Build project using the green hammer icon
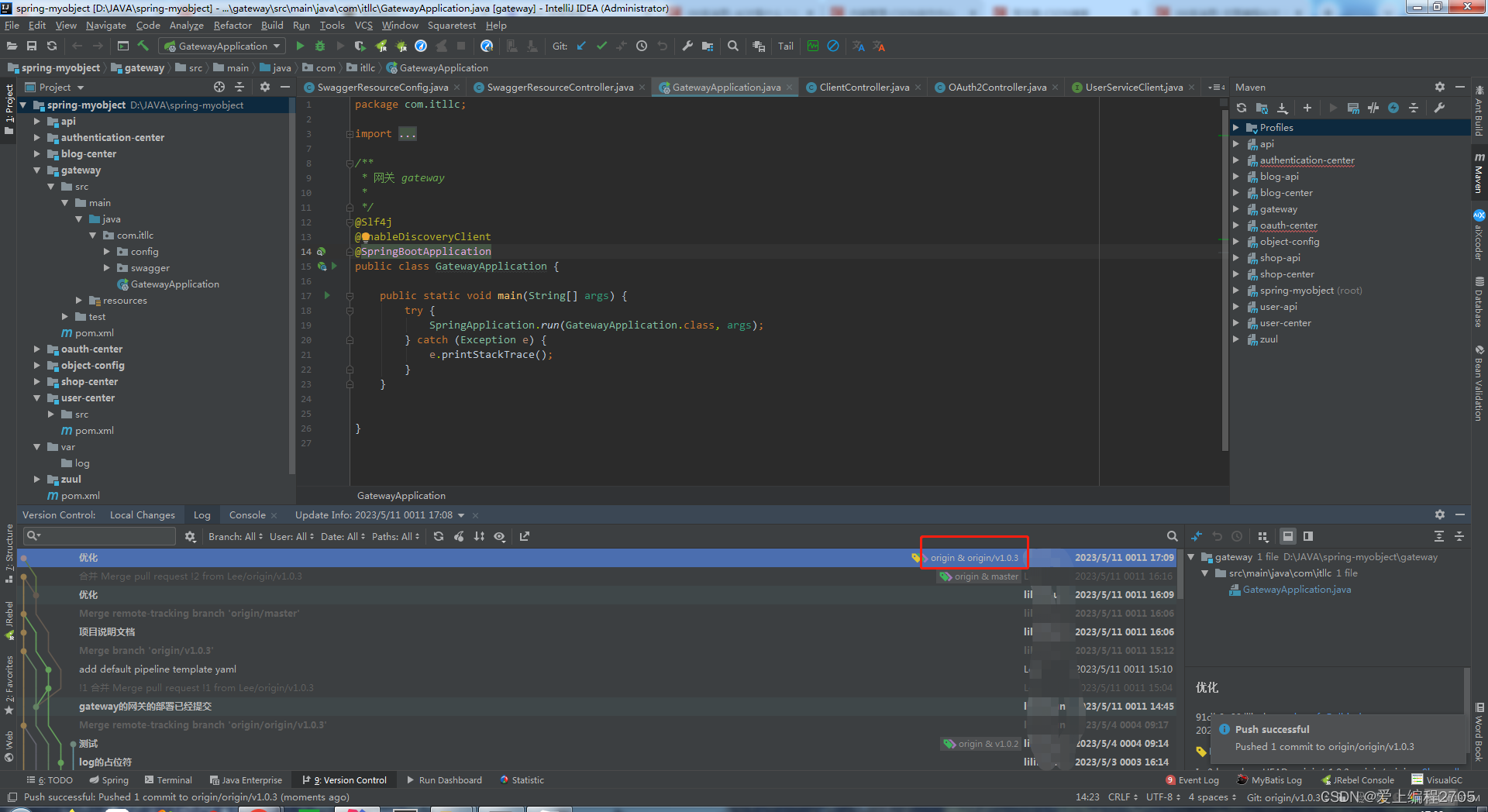The width and height of the screenshot is (1488, 812). click(143, 46)
